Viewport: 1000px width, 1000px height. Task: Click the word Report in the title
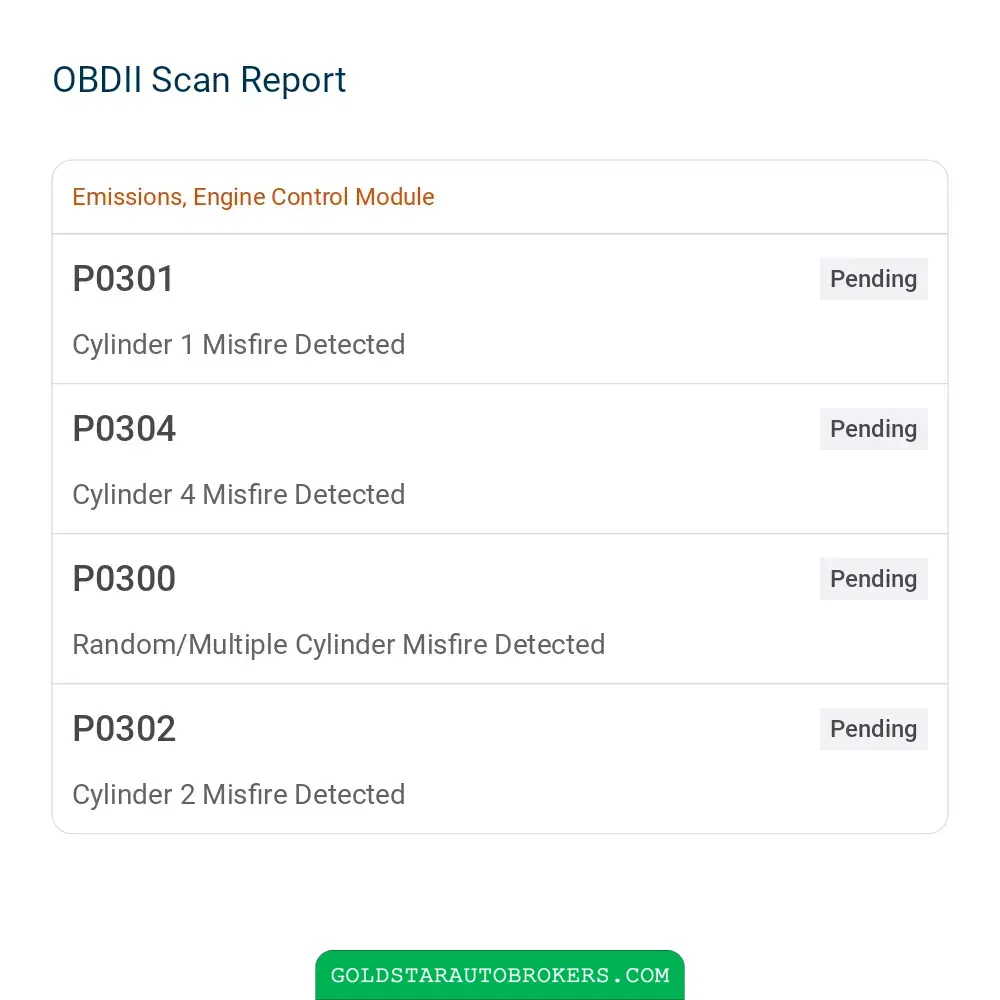tap(293, 82)
